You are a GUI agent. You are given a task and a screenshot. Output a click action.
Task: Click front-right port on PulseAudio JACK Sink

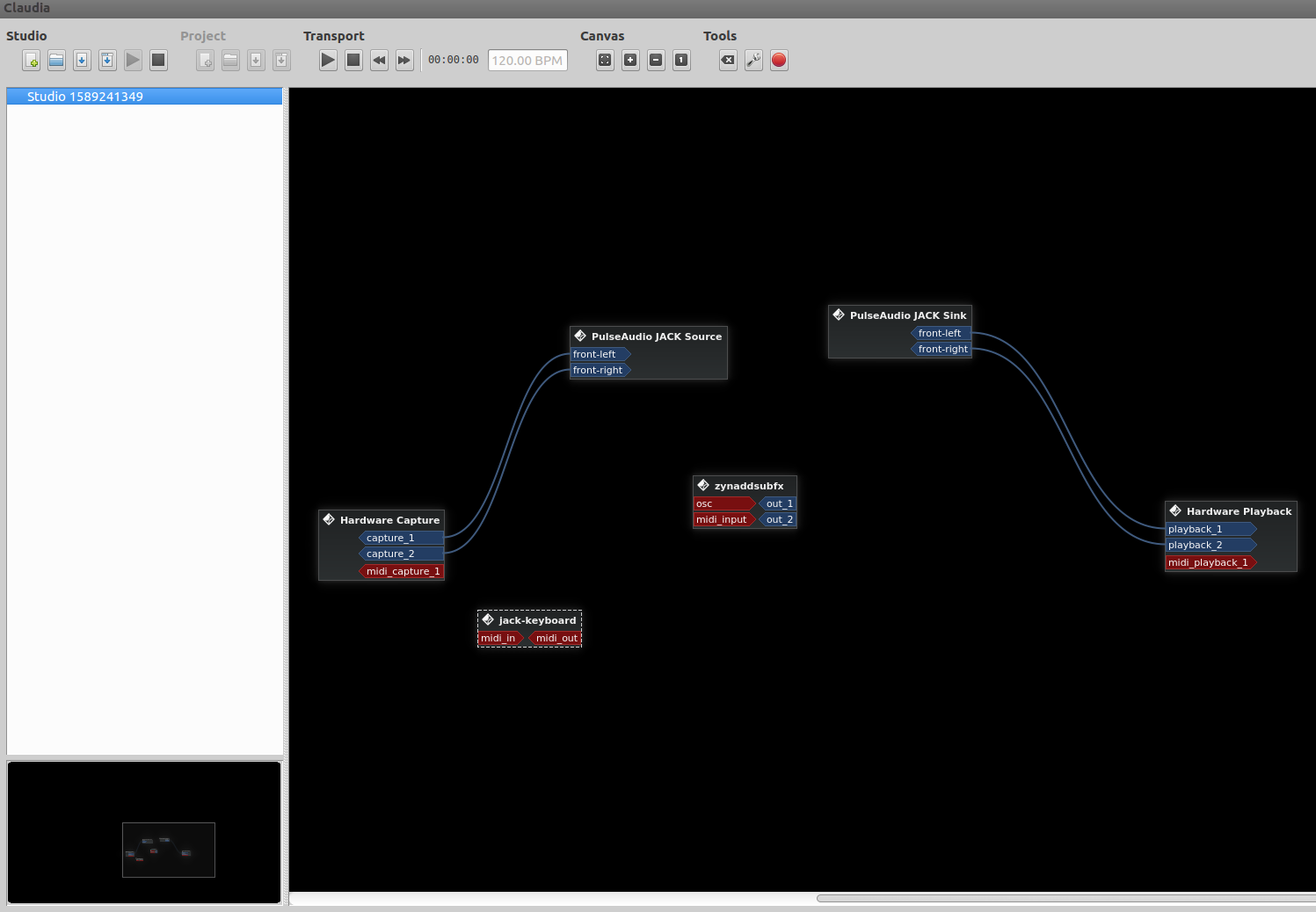(x=941, y=349)
